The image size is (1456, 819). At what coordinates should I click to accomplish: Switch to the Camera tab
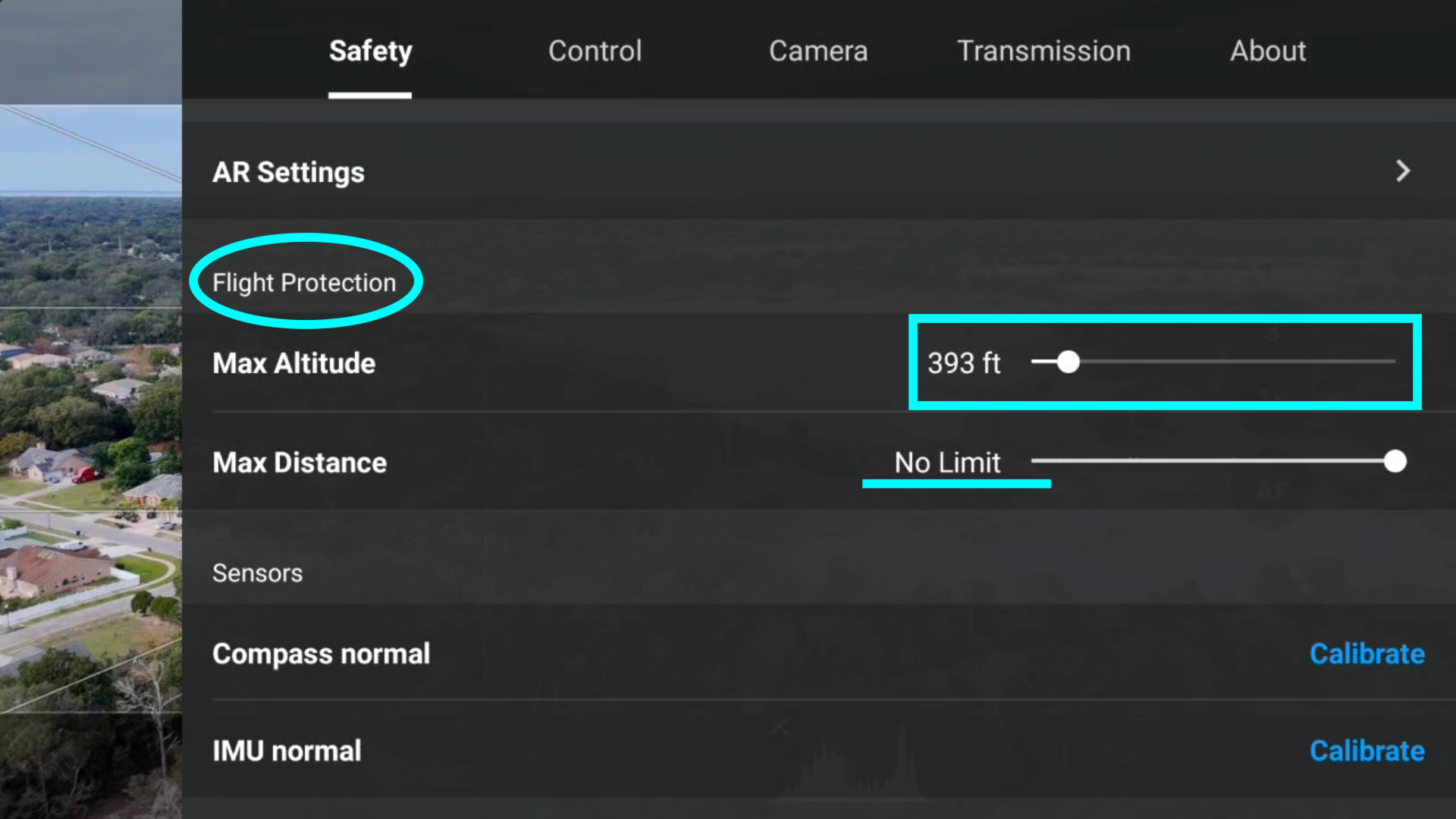(x=818, y=51)
